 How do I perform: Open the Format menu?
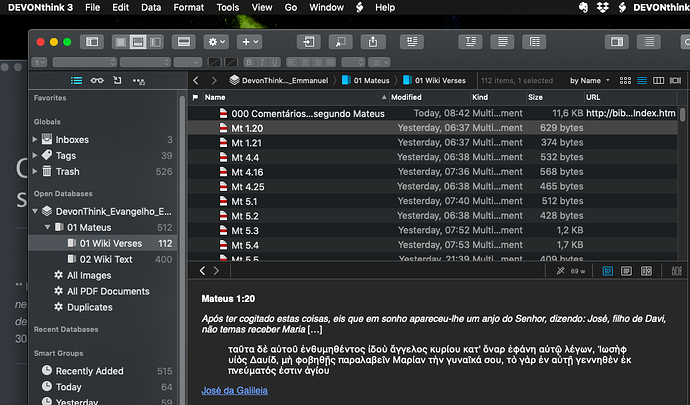point(188,8)
